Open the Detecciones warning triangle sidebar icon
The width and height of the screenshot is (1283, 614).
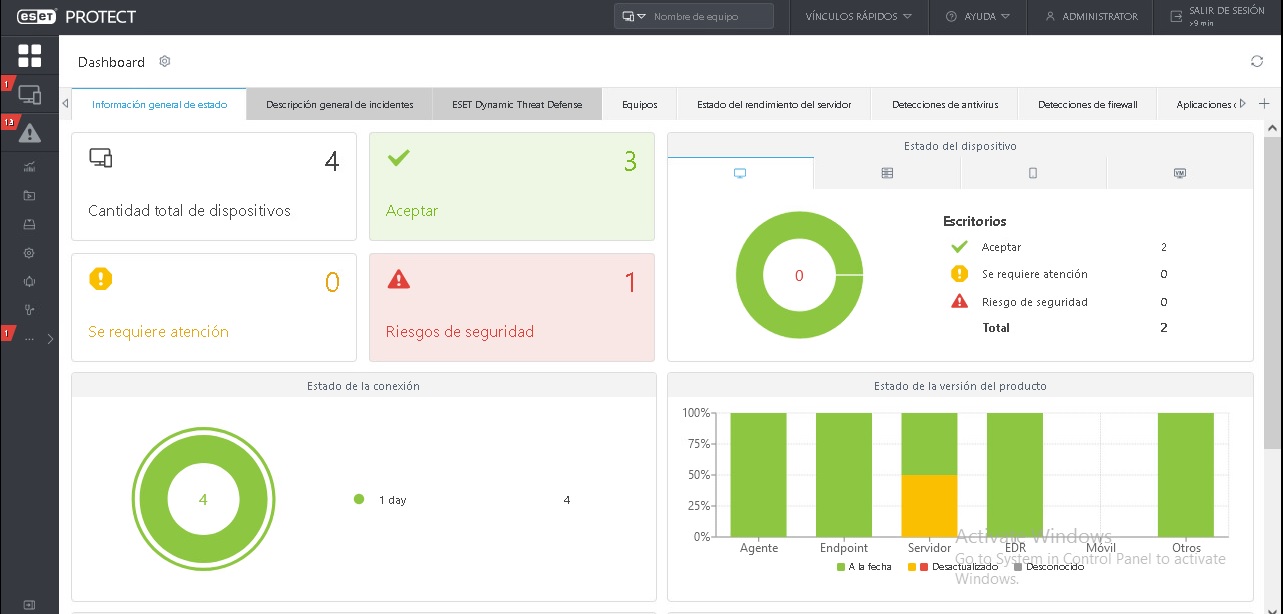point(28,132)
